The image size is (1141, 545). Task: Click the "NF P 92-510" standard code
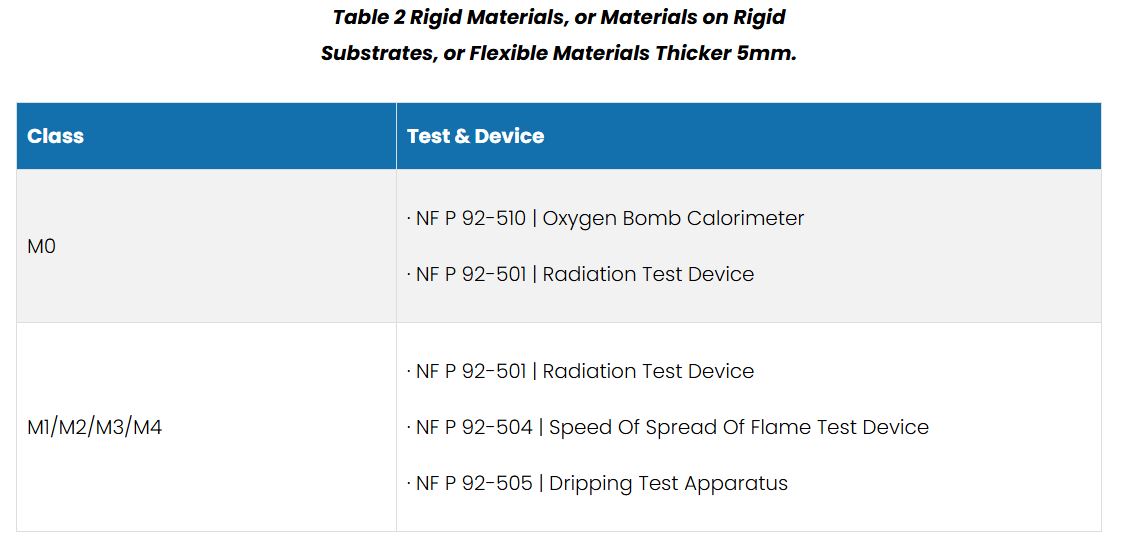coord(470,218)
